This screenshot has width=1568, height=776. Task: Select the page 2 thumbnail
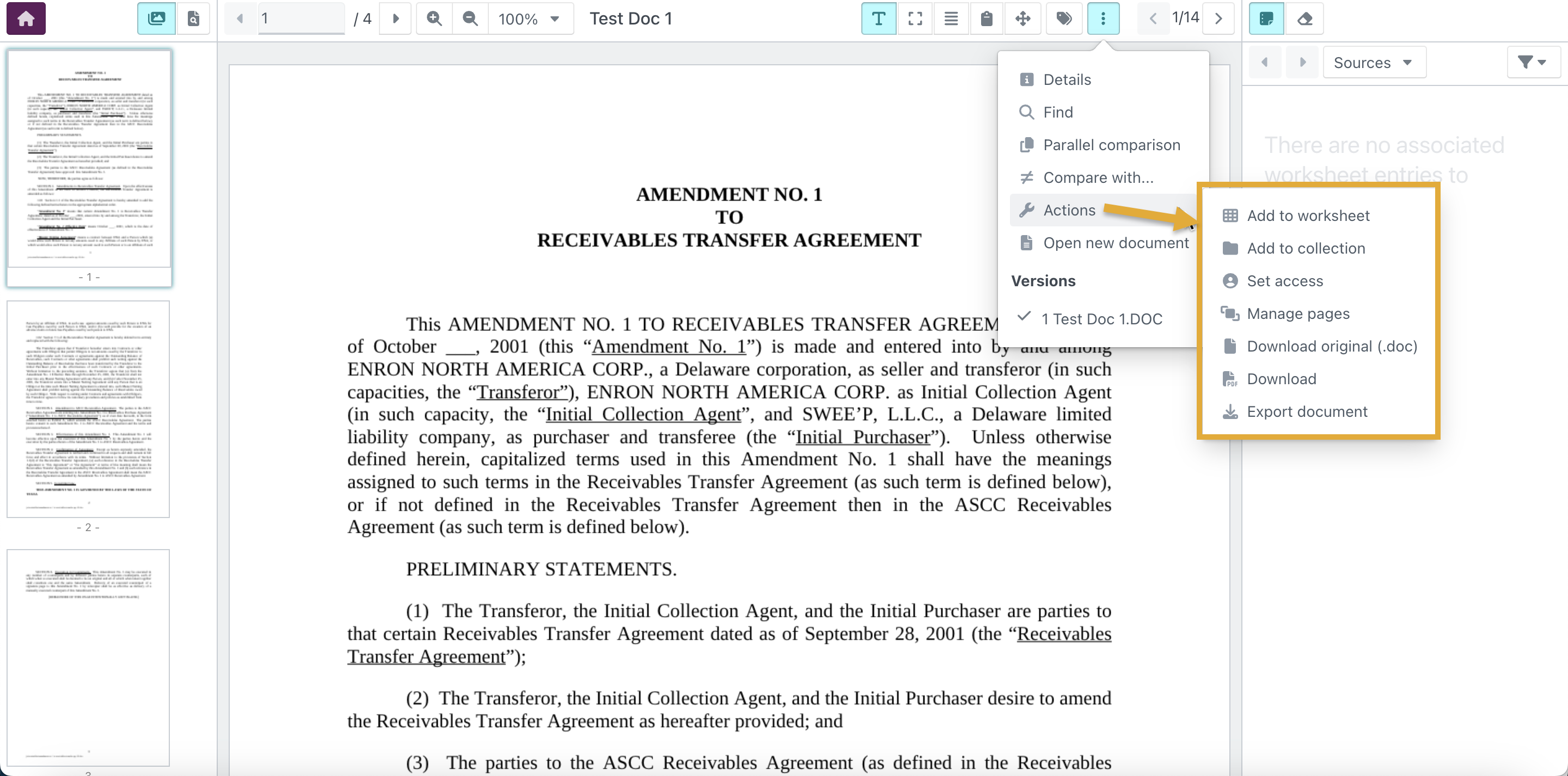click(x=88, y=409)
